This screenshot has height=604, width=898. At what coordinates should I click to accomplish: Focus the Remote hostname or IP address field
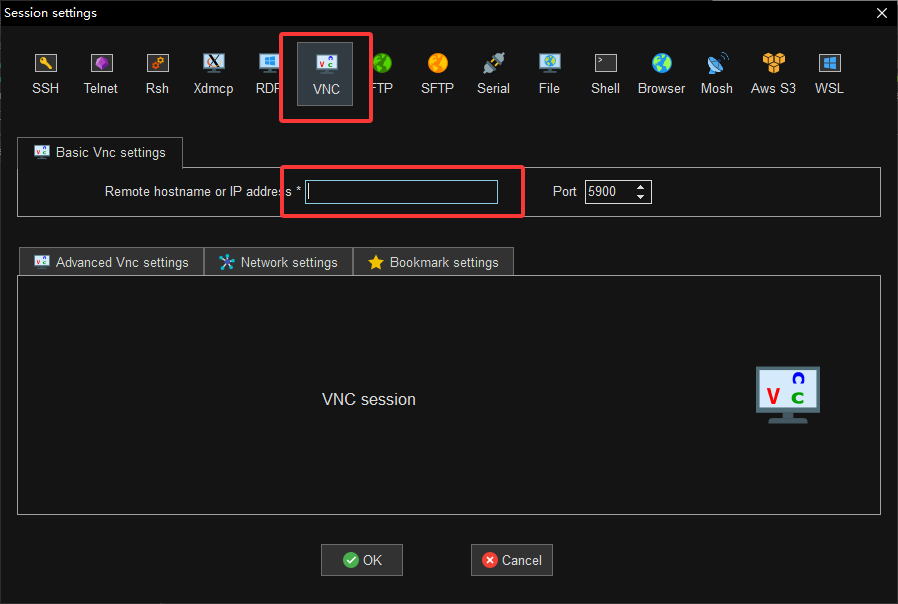pyautogui.click(x=401, y=192)
